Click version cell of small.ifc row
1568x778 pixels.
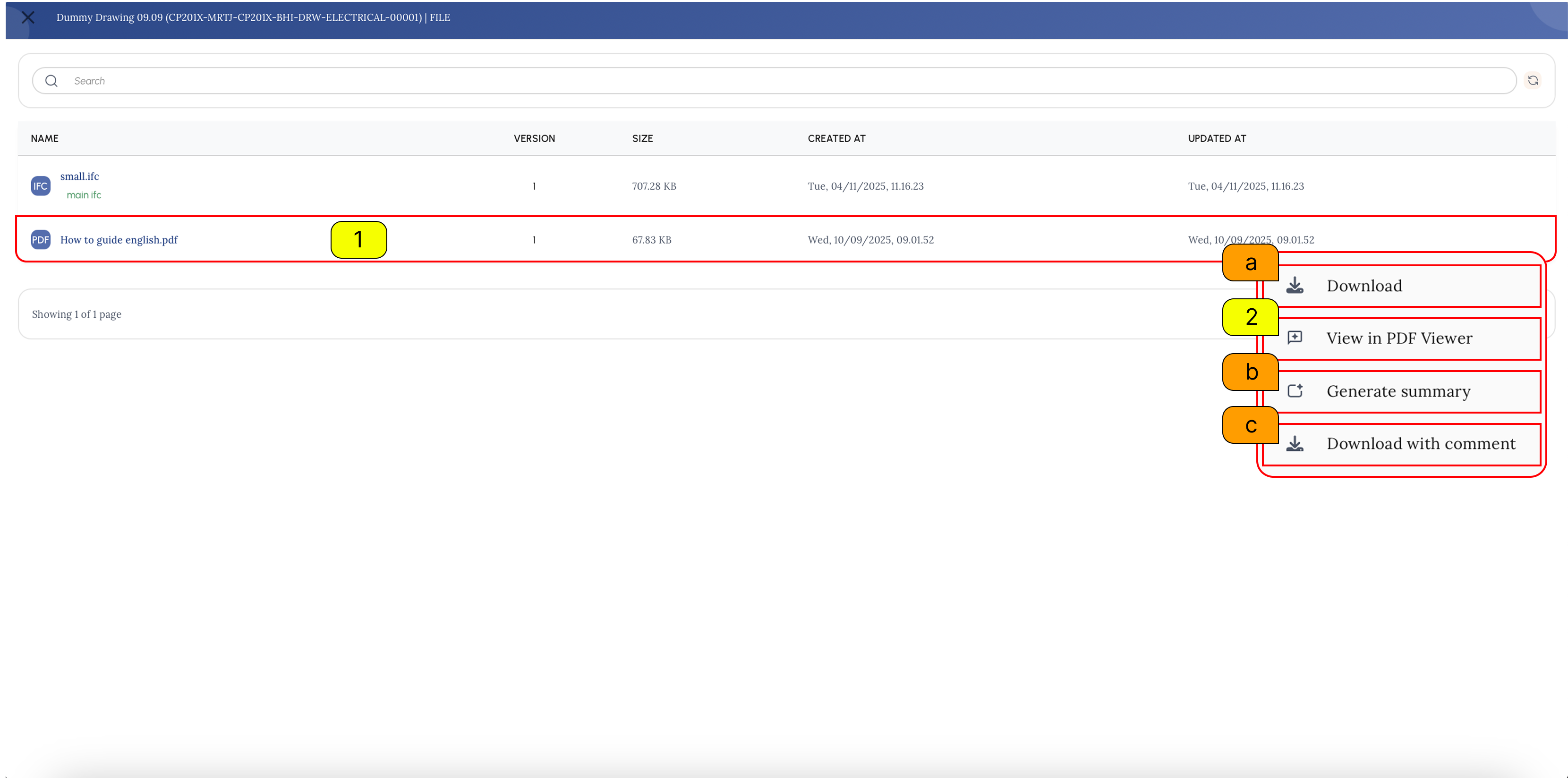point(535,186)
